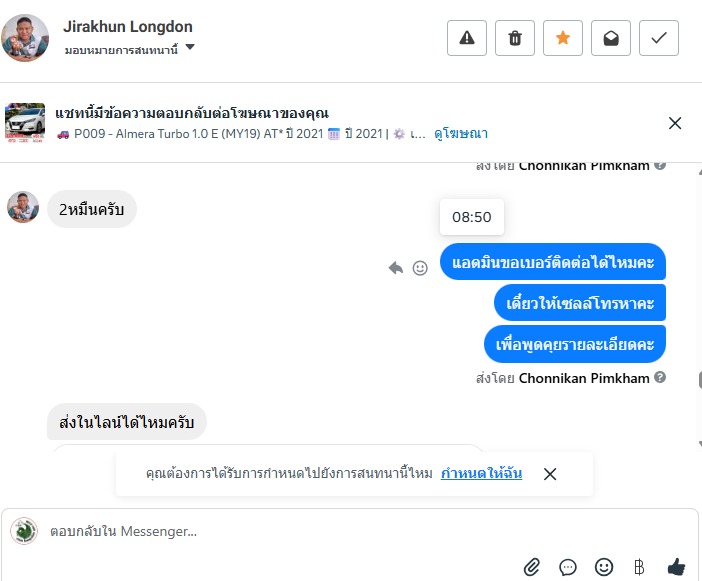Open the assign conversation dropdown arrow
Image resolution: width=702 pixels, height=581 pixels.
tap(190, 47)
